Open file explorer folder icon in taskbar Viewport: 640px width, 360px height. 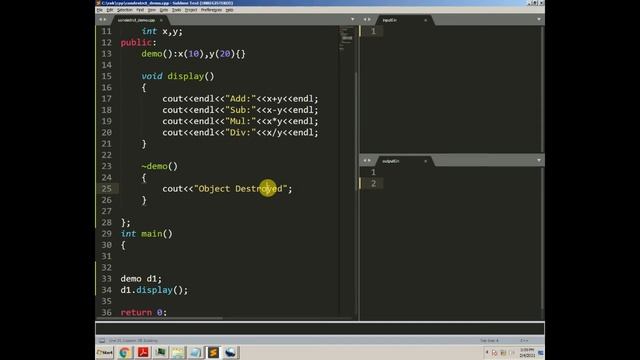coord(178,353)
